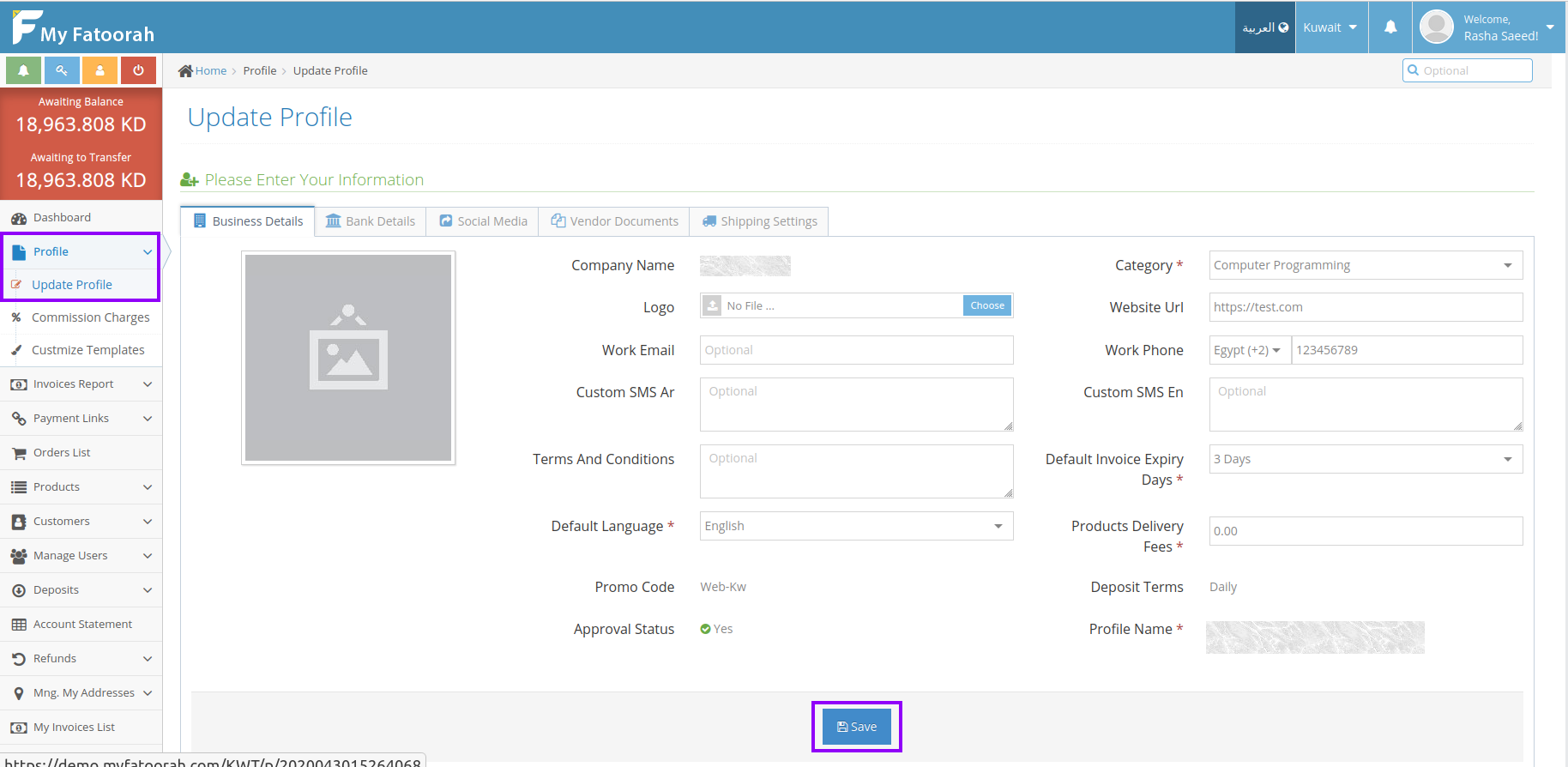The width and height of the screenshot is (1568, 767).
Task: Click the Custom SMS En textarea
Action: (x=1366, y=404)
